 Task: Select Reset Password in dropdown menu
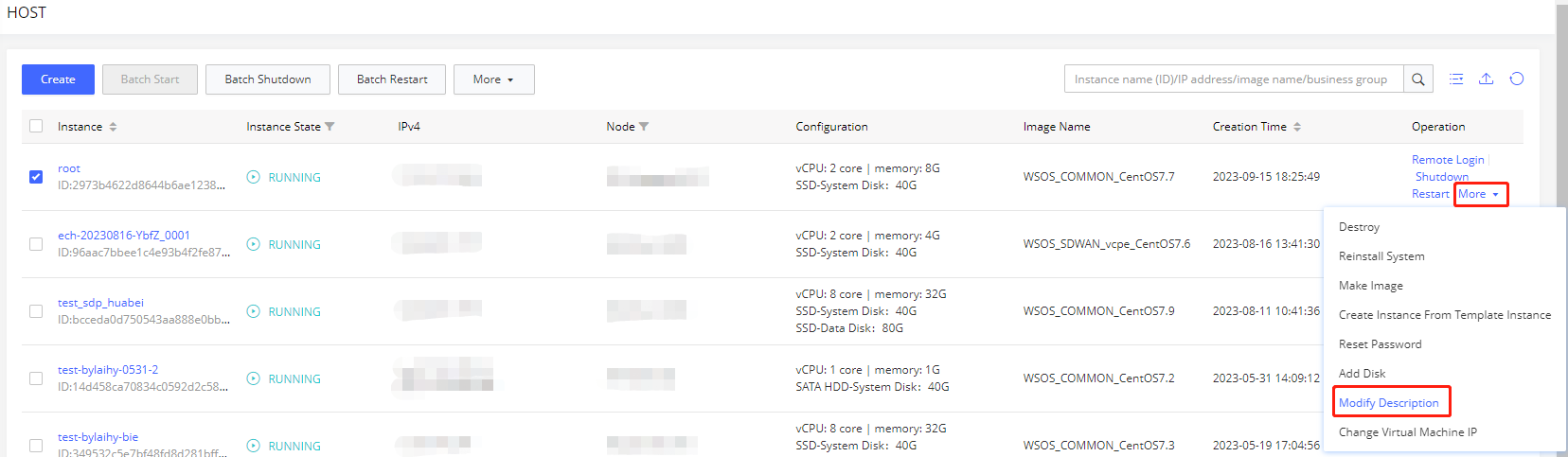pyautogui.click(x=1380, y=344)
